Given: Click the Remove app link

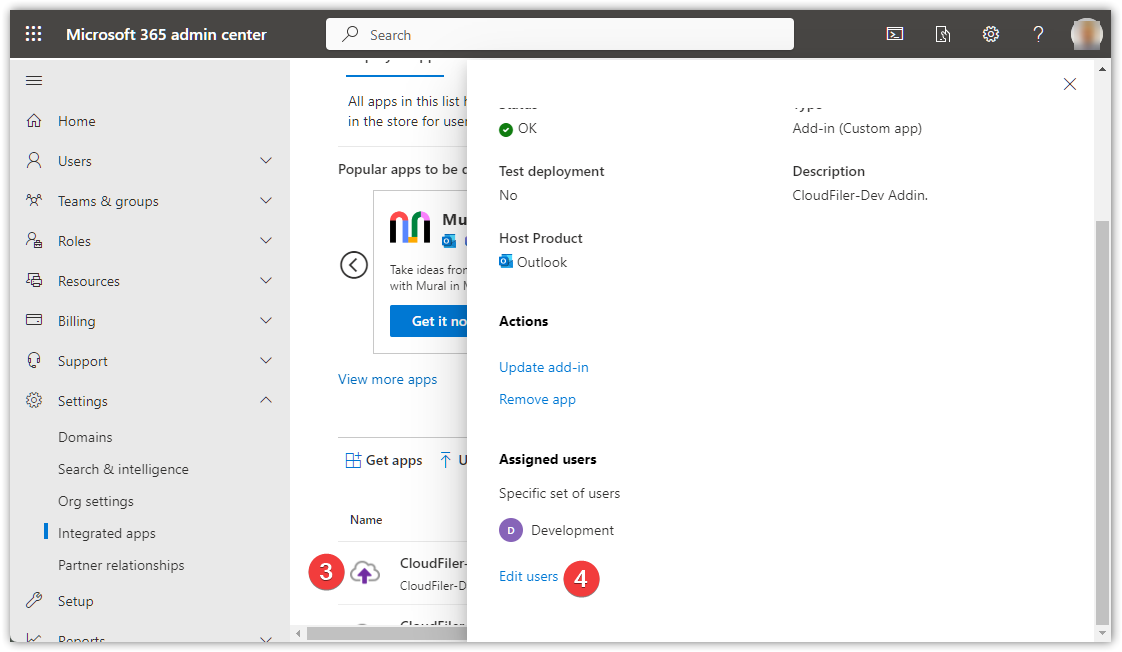Looking at the screenshot, I should pos(537,399).
